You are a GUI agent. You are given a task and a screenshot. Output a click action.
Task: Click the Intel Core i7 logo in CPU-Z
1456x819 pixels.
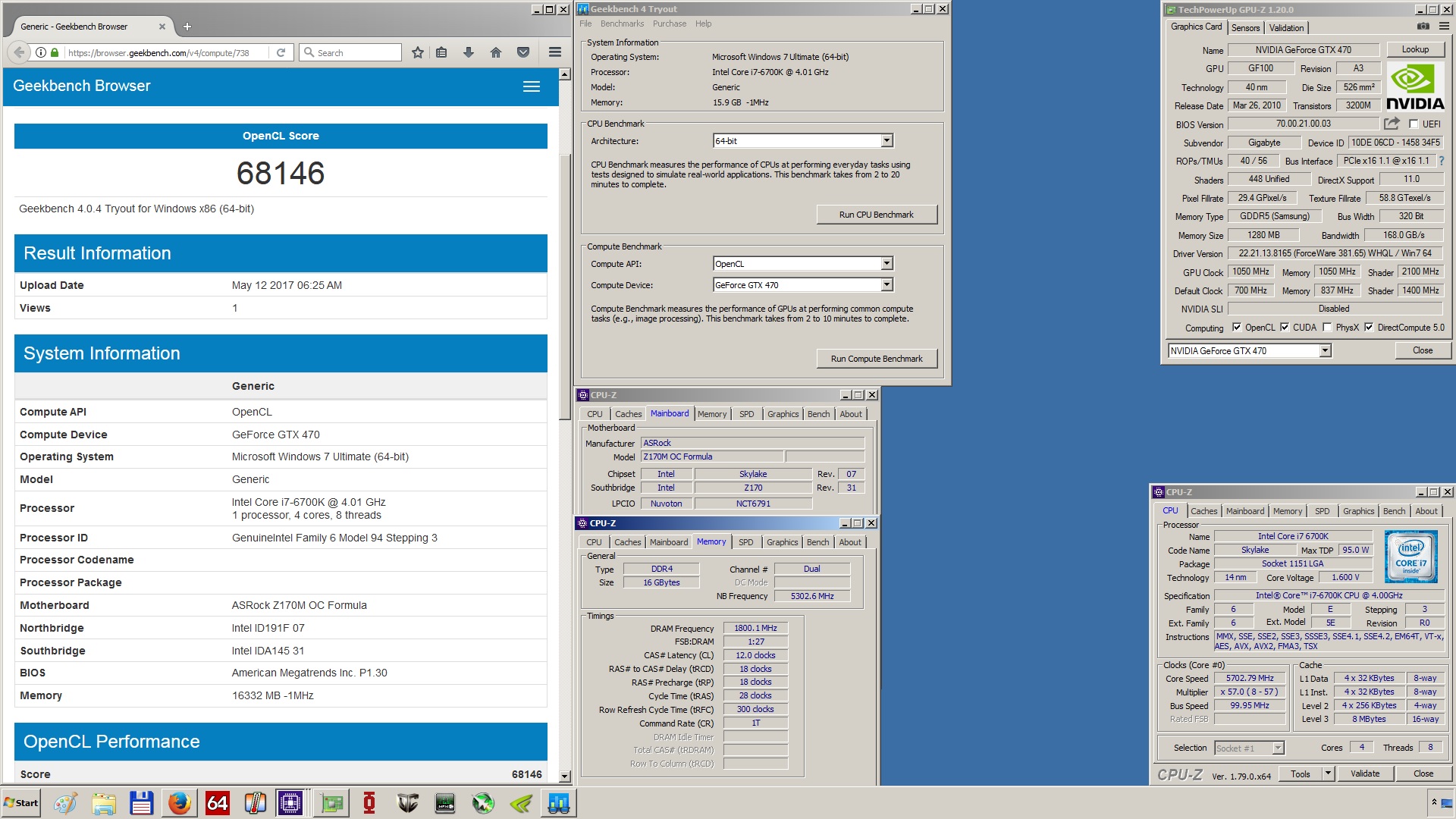pos(1410,557)
